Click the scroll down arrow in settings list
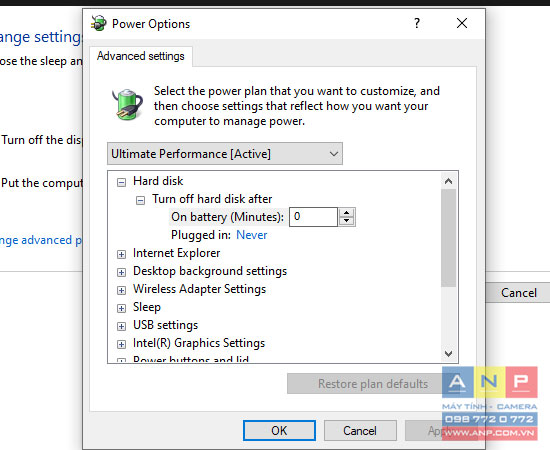The height and width of the screenshot is (450, 550). pos(448,353)
